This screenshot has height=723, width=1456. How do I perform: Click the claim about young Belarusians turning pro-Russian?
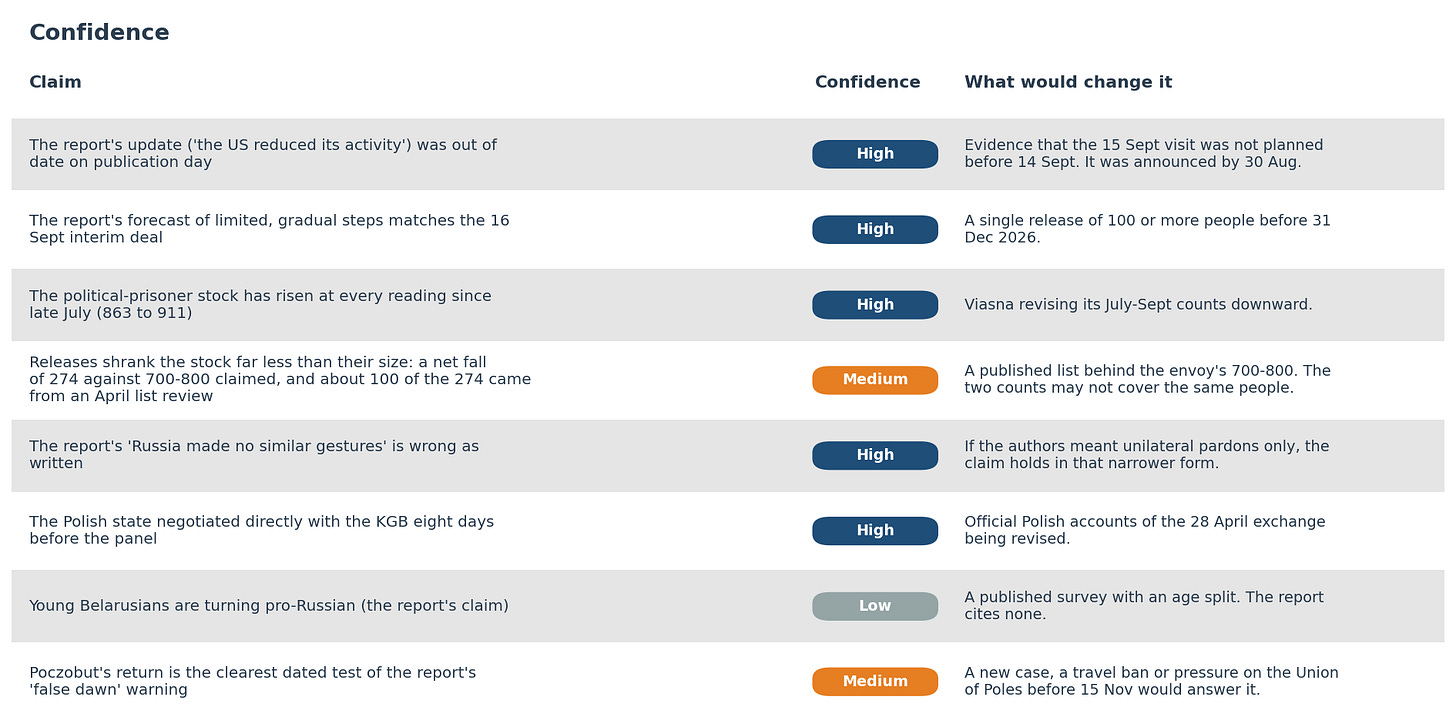point(269,606)
